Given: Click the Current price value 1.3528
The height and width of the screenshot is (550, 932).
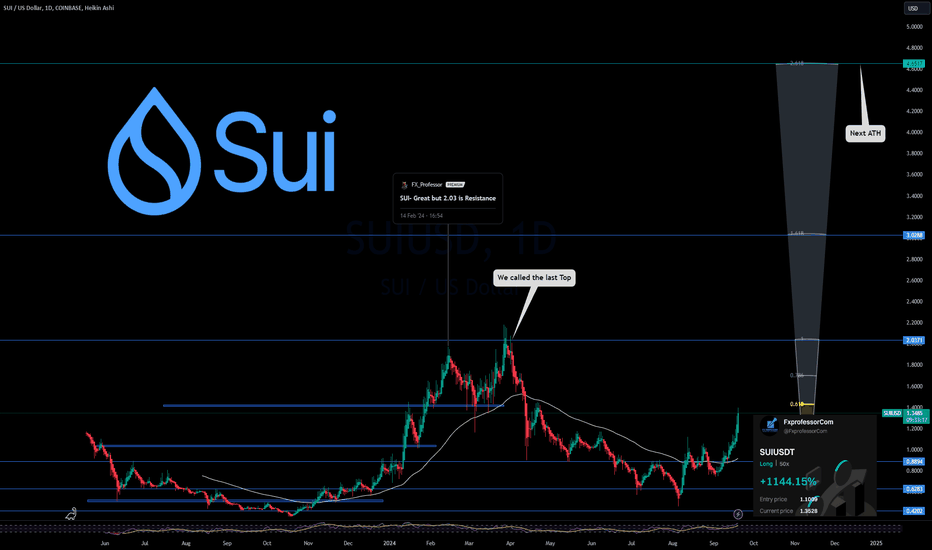Looking at the screenshot, I should [x=808, y=511].
